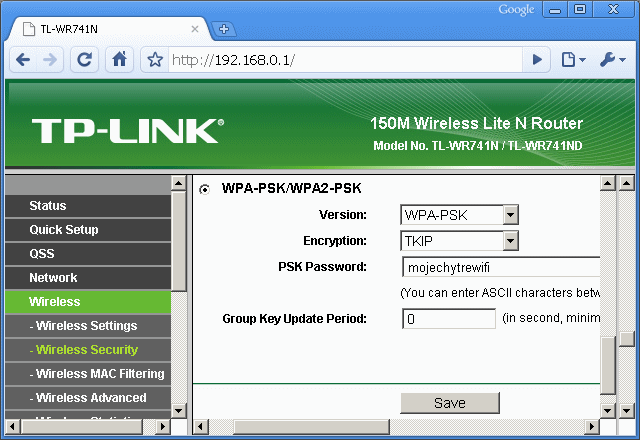This screenshot has width=640, height=440.
Task: Open the page menu icon
Action: (x=573, y=60)
